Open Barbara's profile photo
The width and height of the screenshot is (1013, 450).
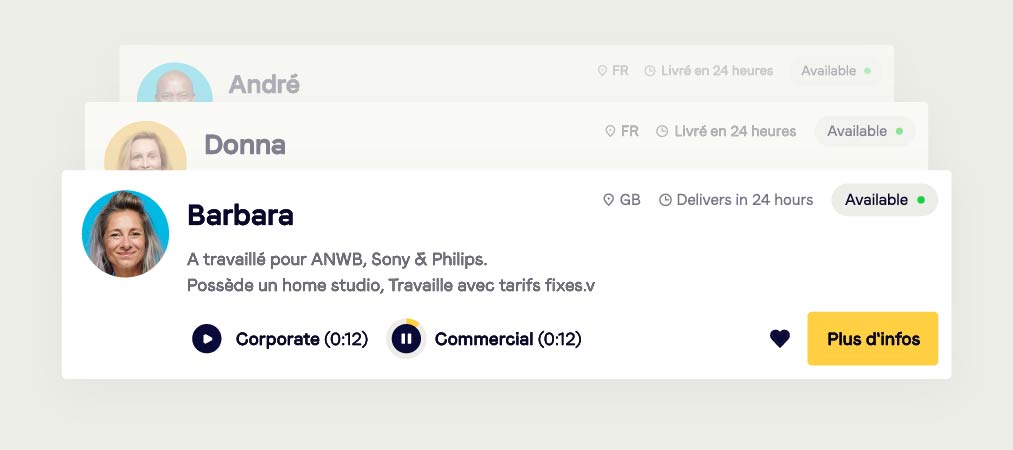click(x=125, y=234)
